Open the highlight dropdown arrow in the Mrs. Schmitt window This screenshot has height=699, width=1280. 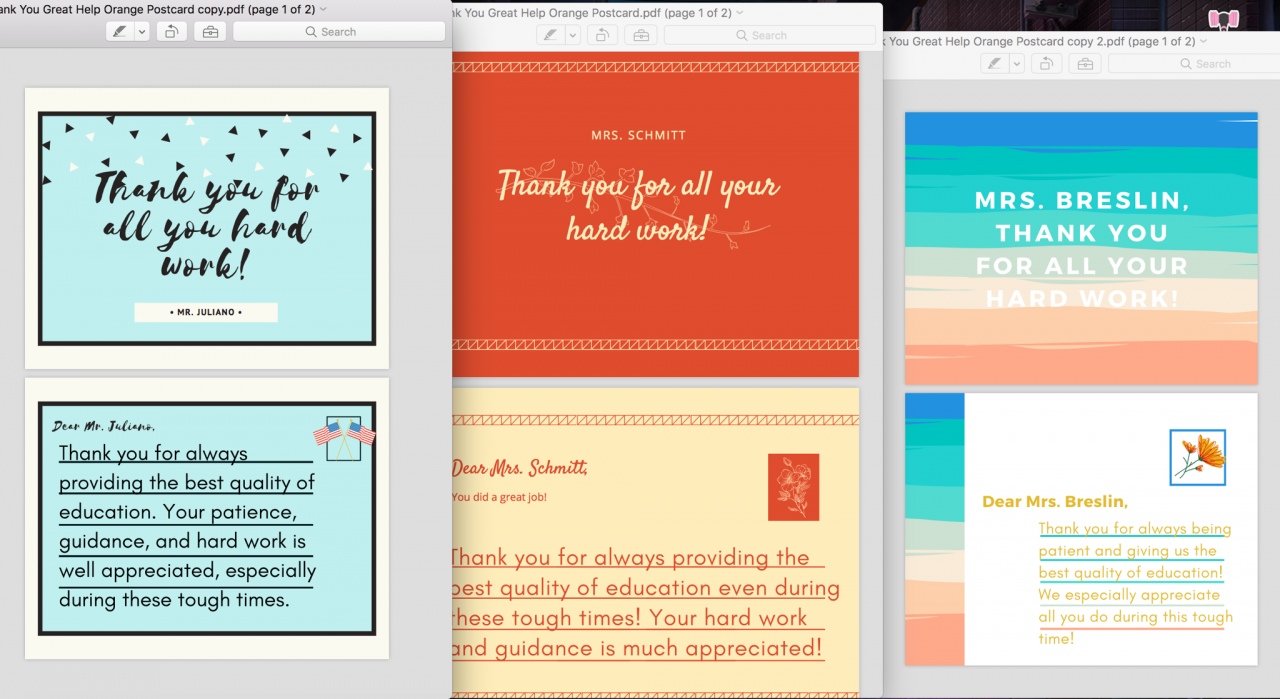(573, 35)
